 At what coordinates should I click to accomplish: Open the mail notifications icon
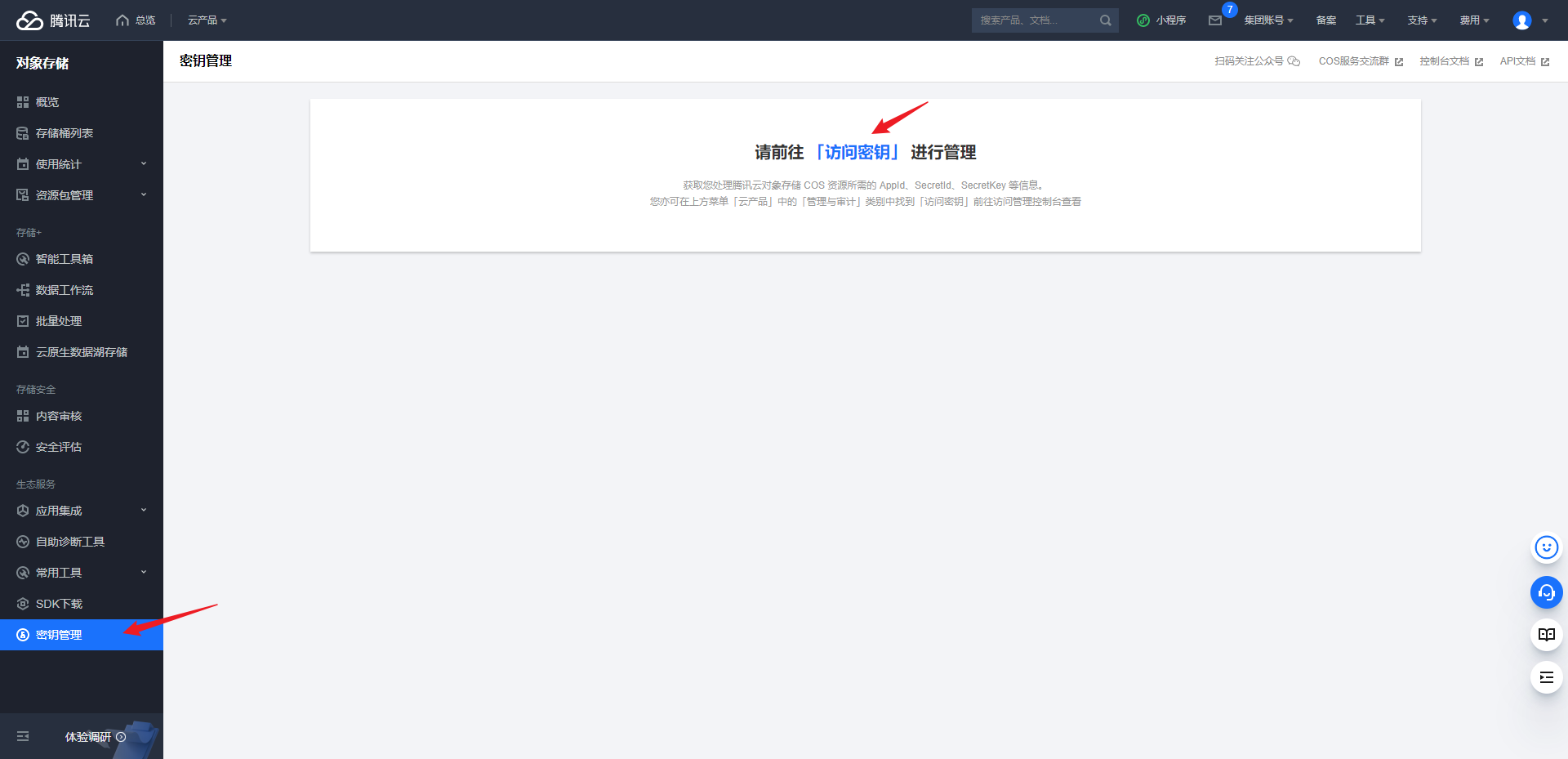click(x=1215, y=20)
